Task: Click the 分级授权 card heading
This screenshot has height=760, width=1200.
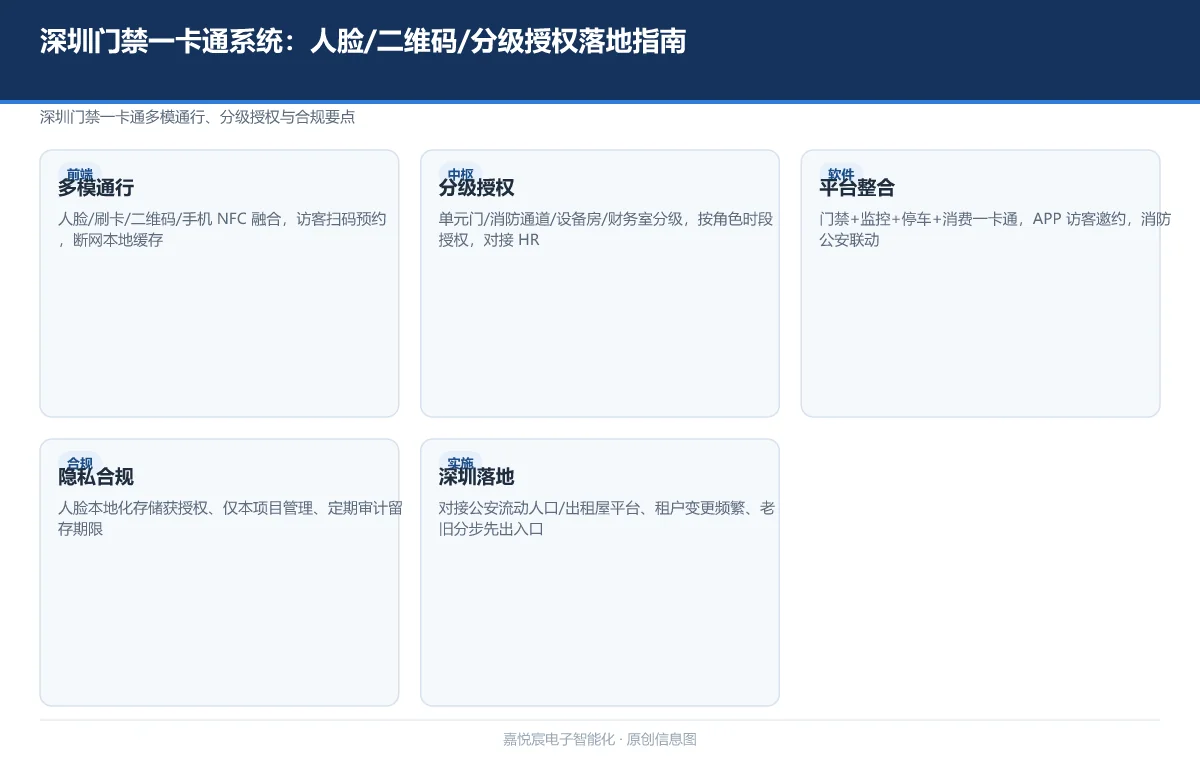Action: pyautogui.click(x=477, y=188)
